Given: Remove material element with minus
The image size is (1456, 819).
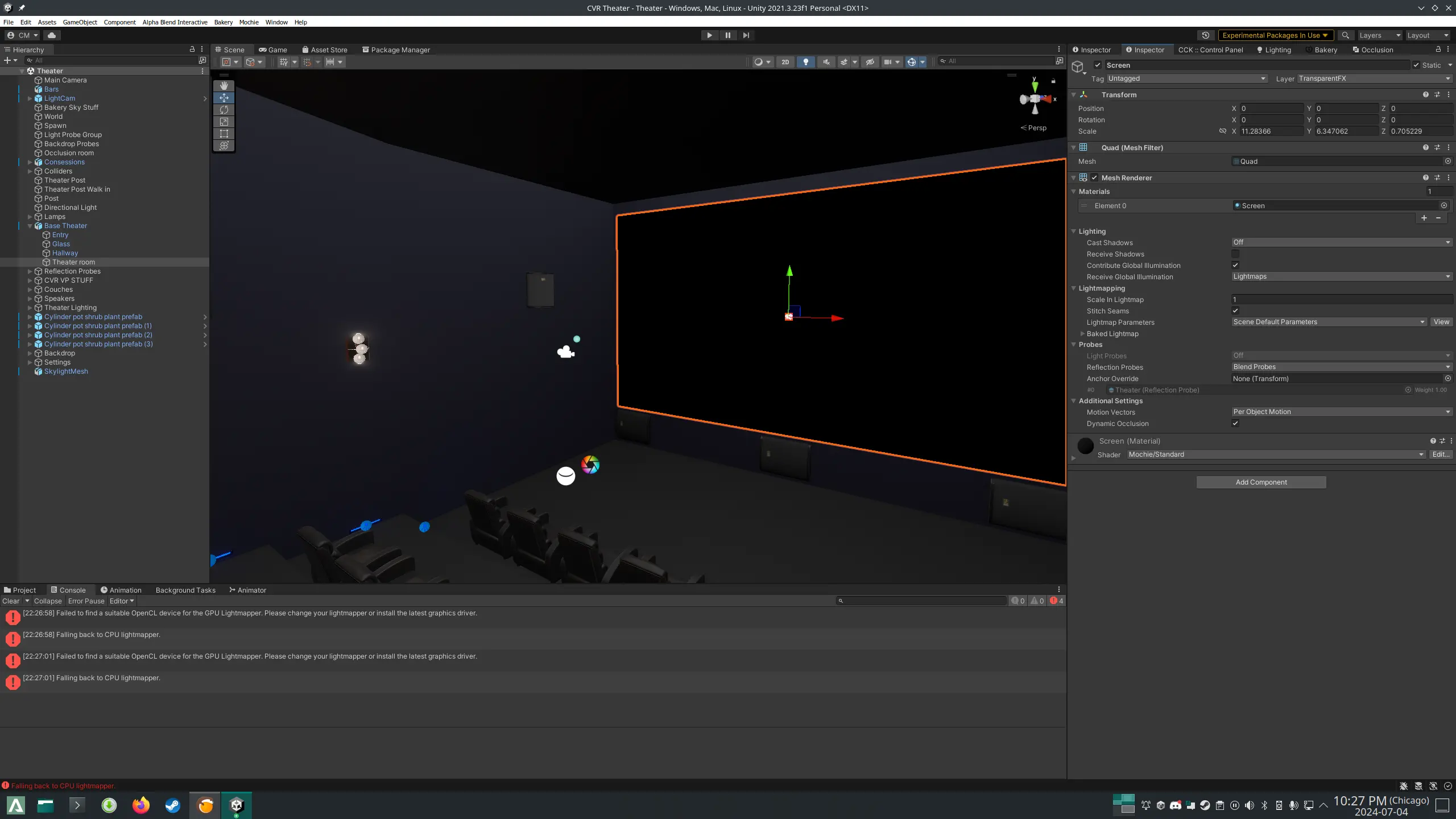Looking at the screenshot, I should click(1438, 218).
